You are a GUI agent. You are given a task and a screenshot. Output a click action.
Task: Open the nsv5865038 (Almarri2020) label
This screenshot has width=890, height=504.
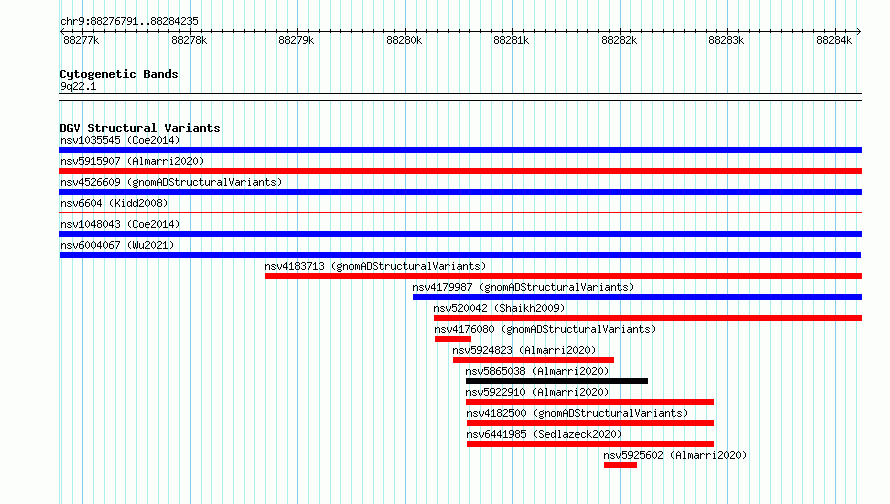tap(537, 371)
